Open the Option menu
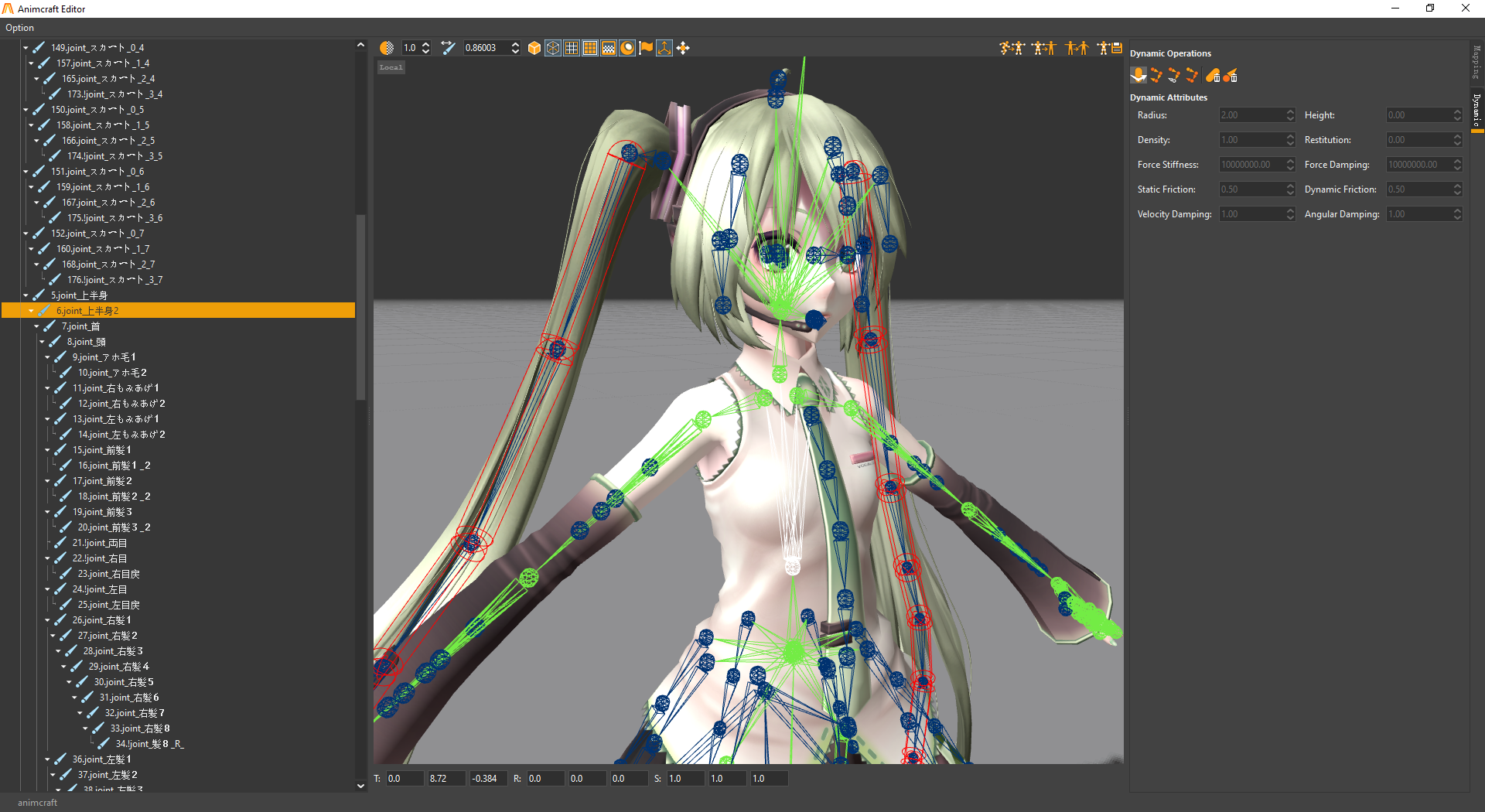Image resolution: width=1485 pixels, height=812 pixels. [20, 28]
